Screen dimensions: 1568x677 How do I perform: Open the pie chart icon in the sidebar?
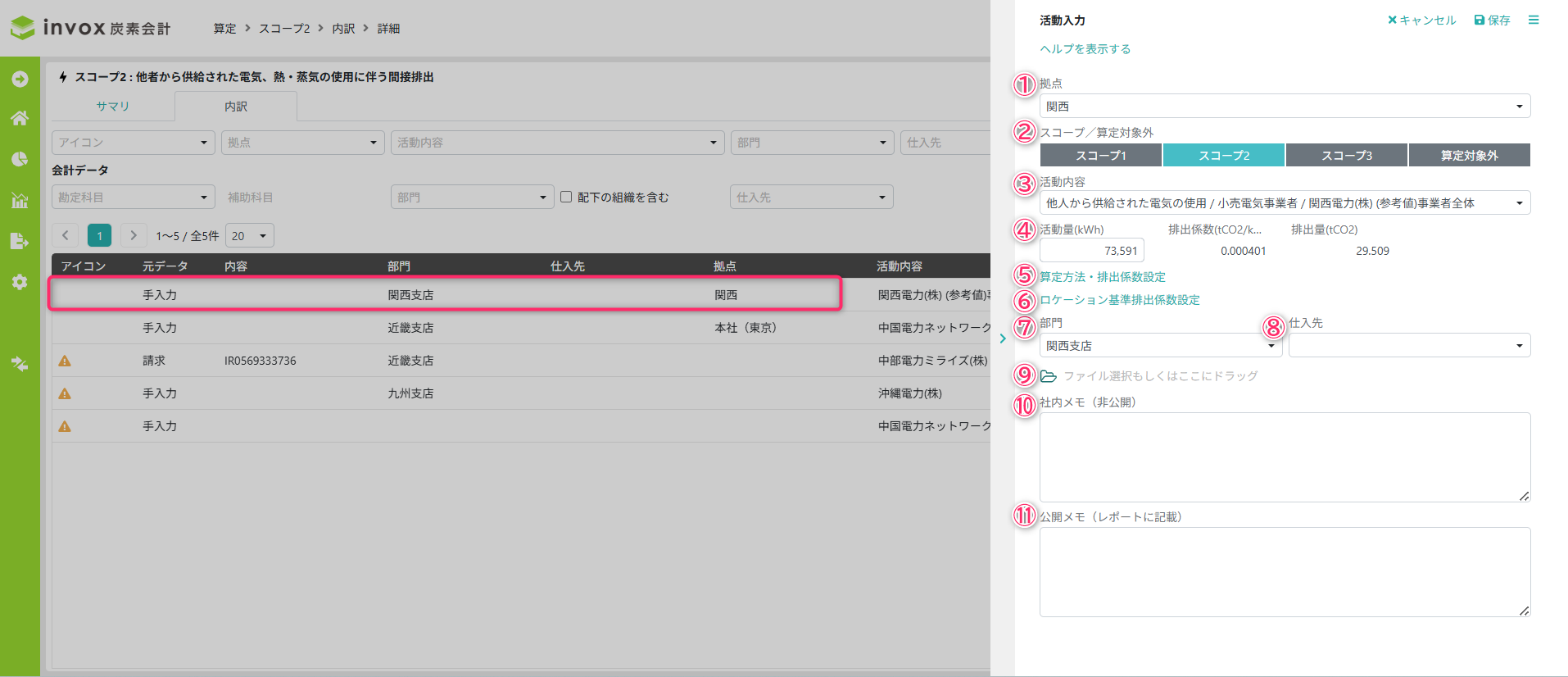point(20,159)
